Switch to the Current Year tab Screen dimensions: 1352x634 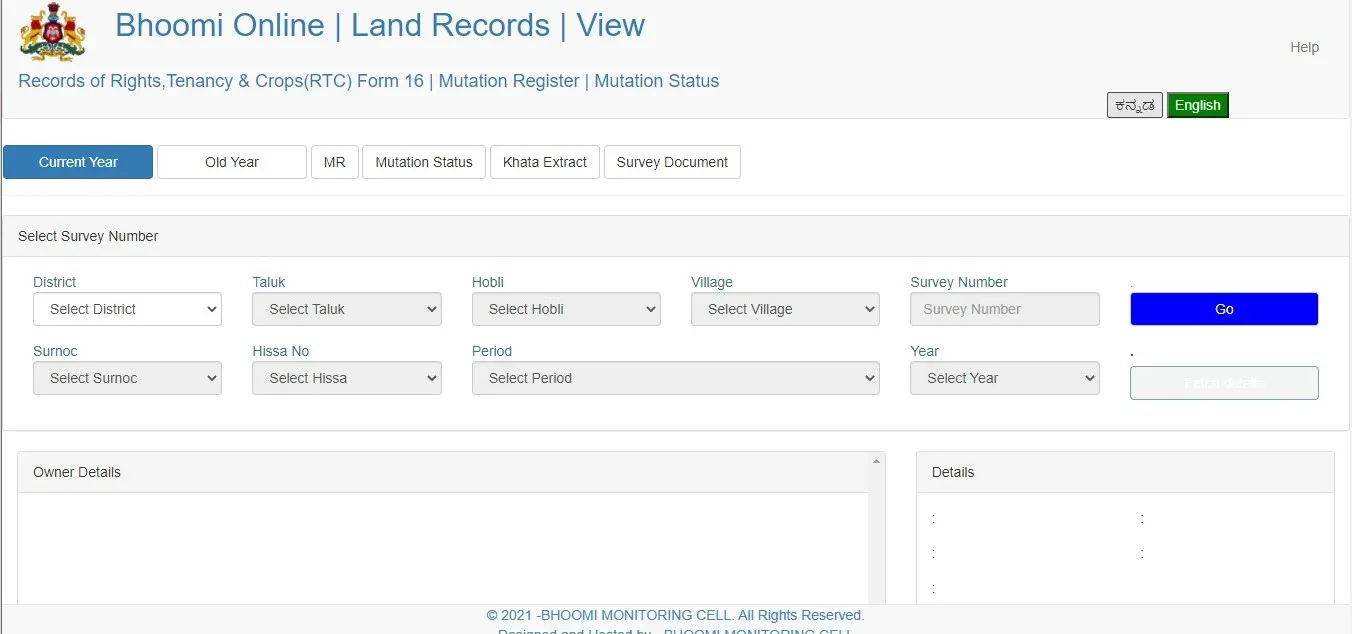(x=78, y=162)
